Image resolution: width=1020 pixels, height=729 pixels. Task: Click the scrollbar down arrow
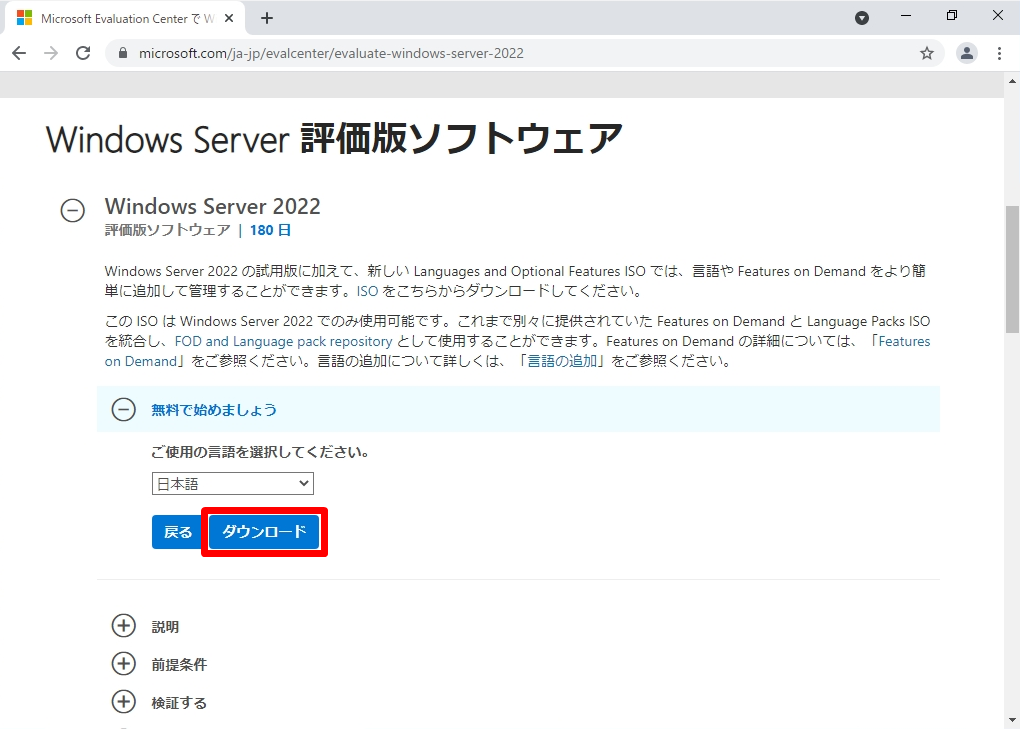click(1012, 720)
